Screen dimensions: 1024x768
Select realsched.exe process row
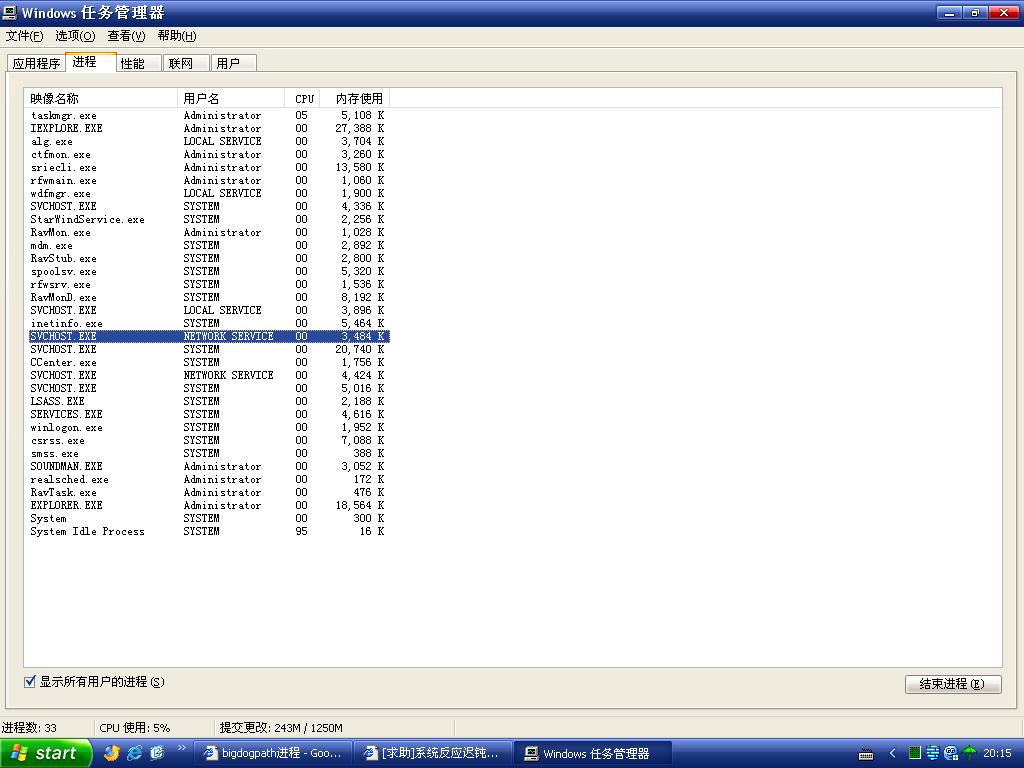(x=209, y=480)
